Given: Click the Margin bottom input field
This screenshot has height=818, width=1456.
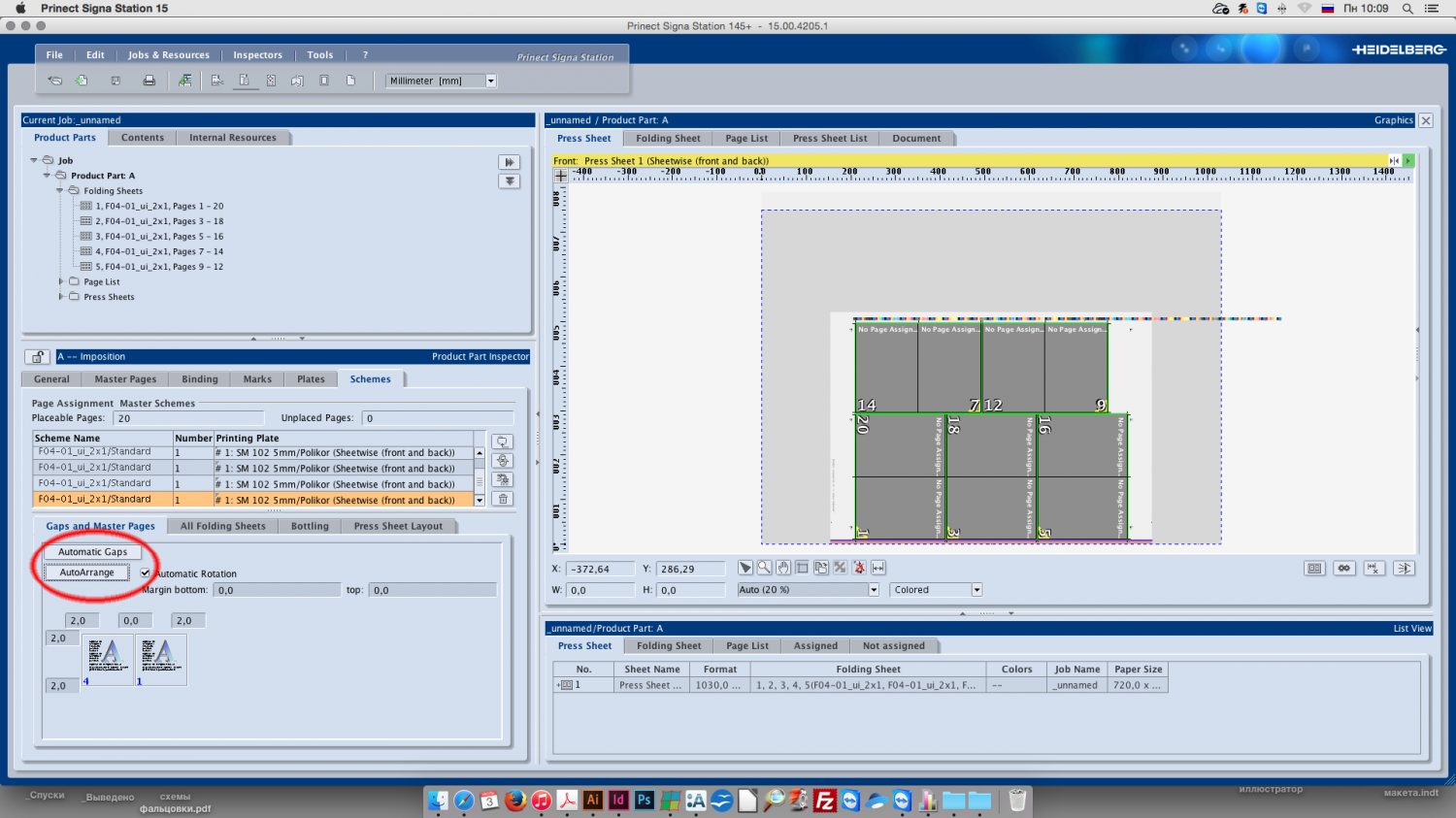Looking at the screenshot, I should coord(277,590).
